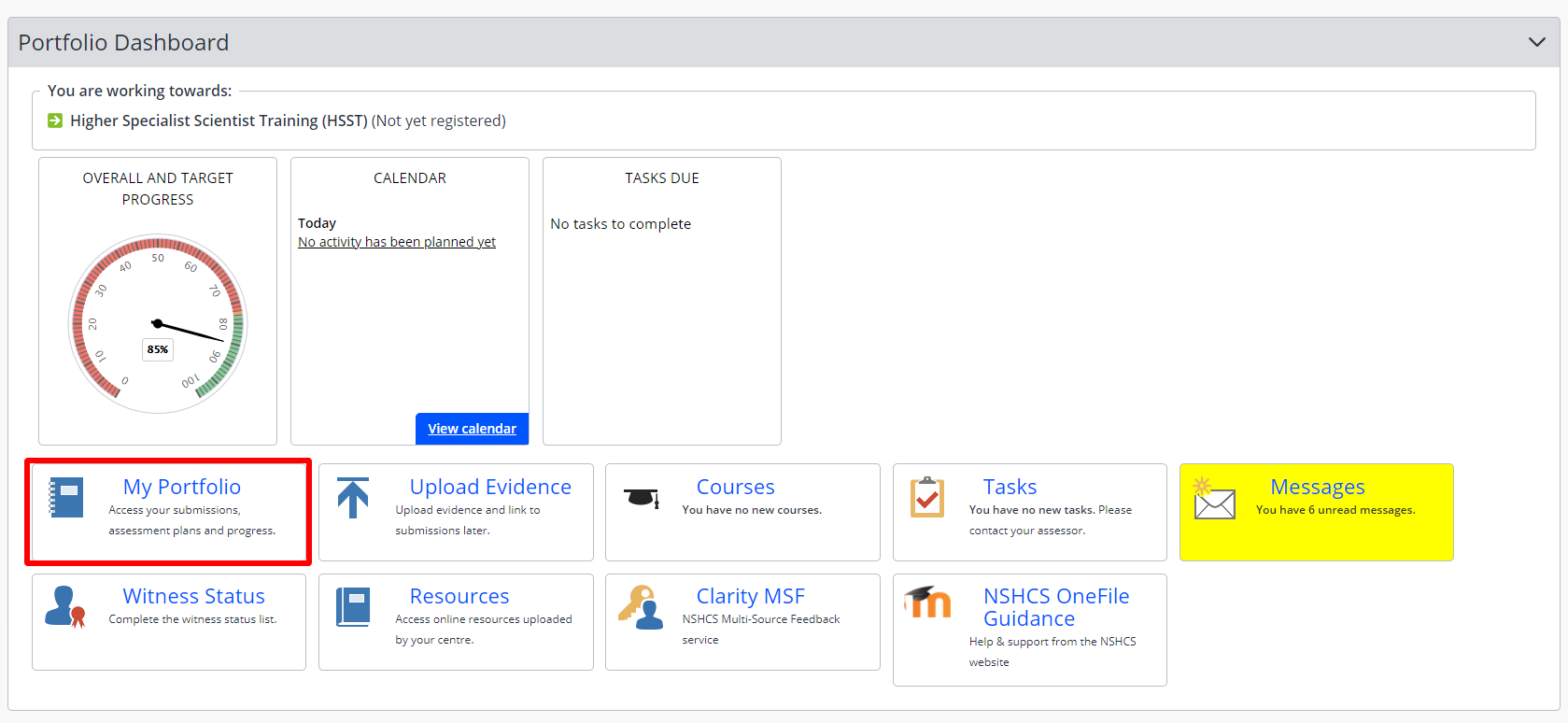This screenshot has width=1568, height=723.
Task: Open the View calendar button
Action: [472, 429]
